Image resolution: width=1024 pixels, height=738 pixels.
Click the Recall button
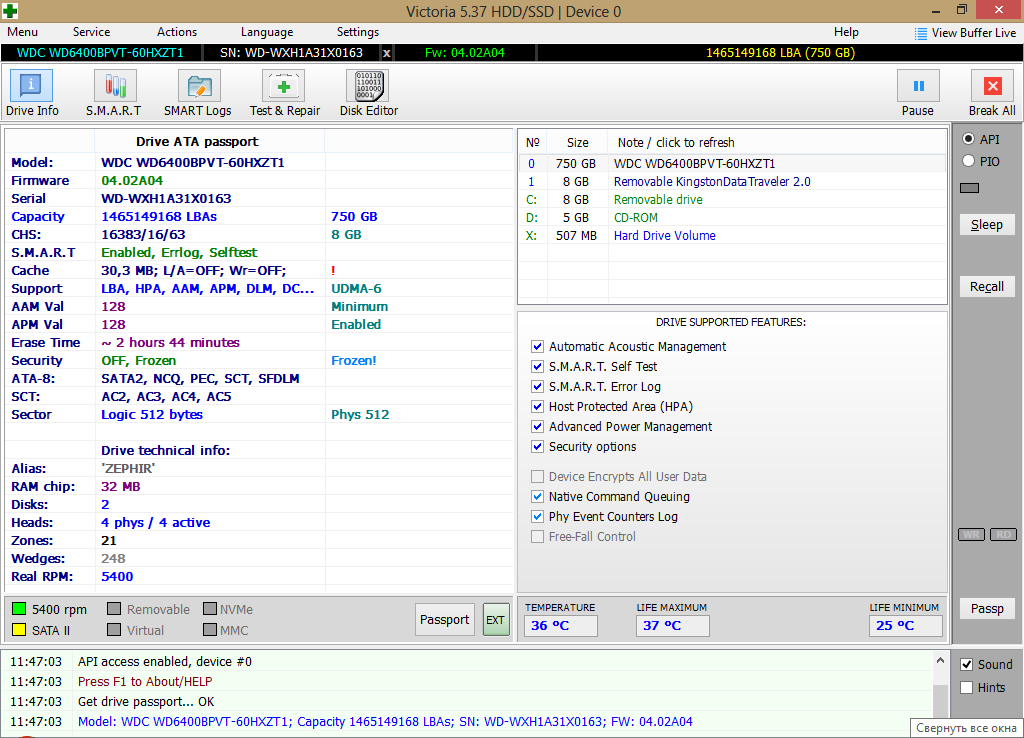(x=987, y=287)
